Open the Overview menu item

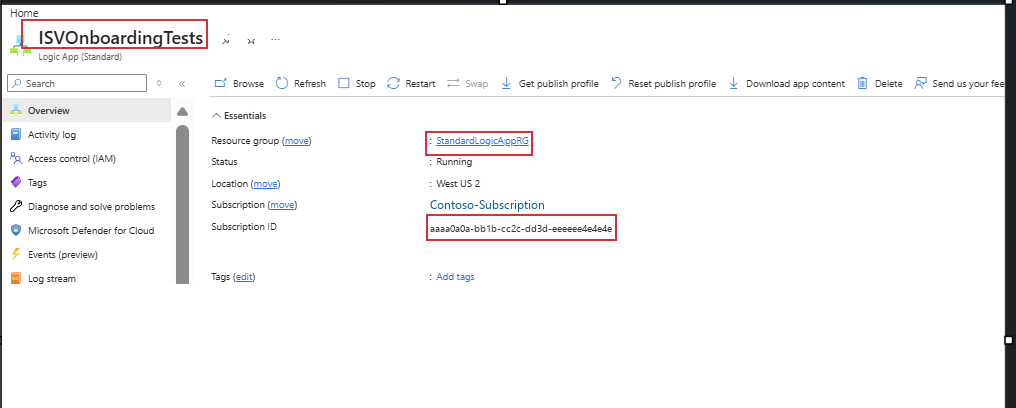[x=87, y=111]
